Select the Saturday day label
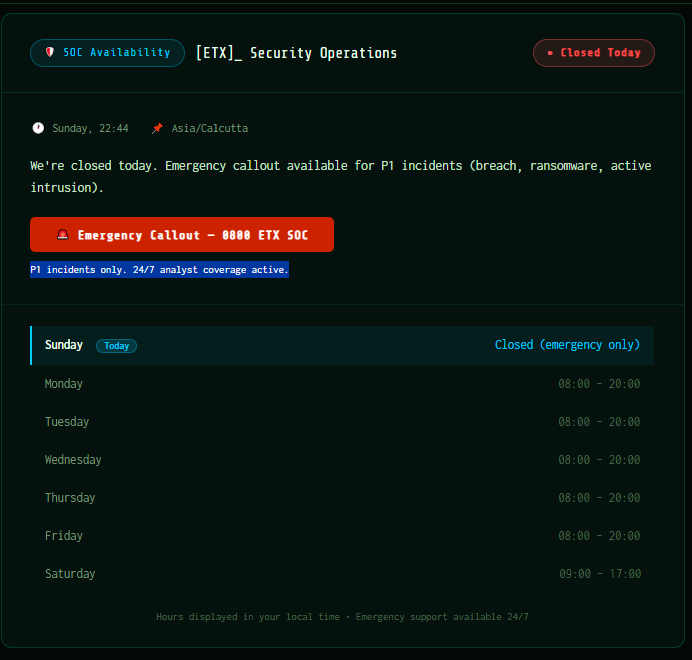The image size is (692, 660). click(70, 573)
